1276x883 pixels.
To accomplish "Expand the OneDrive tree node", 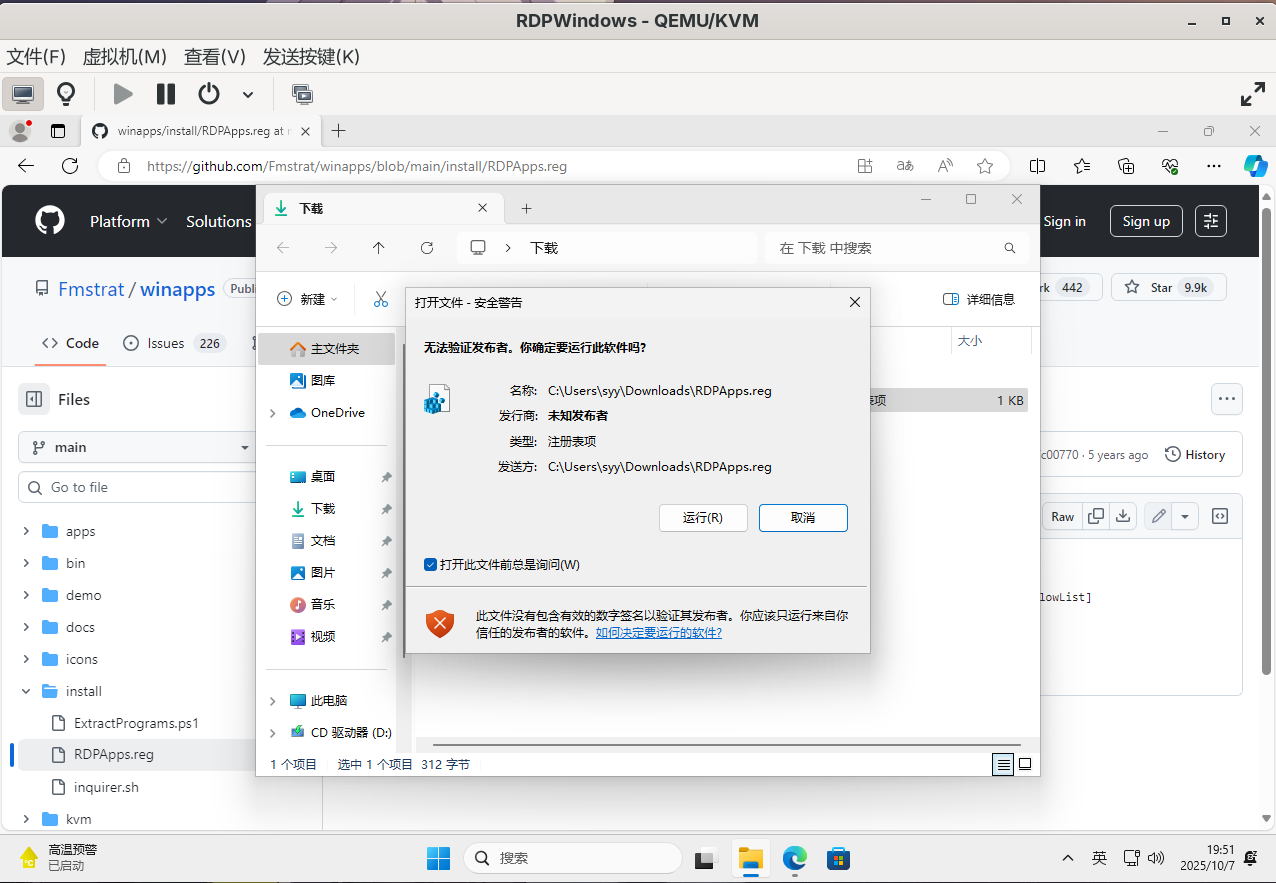I will (273, 413).
